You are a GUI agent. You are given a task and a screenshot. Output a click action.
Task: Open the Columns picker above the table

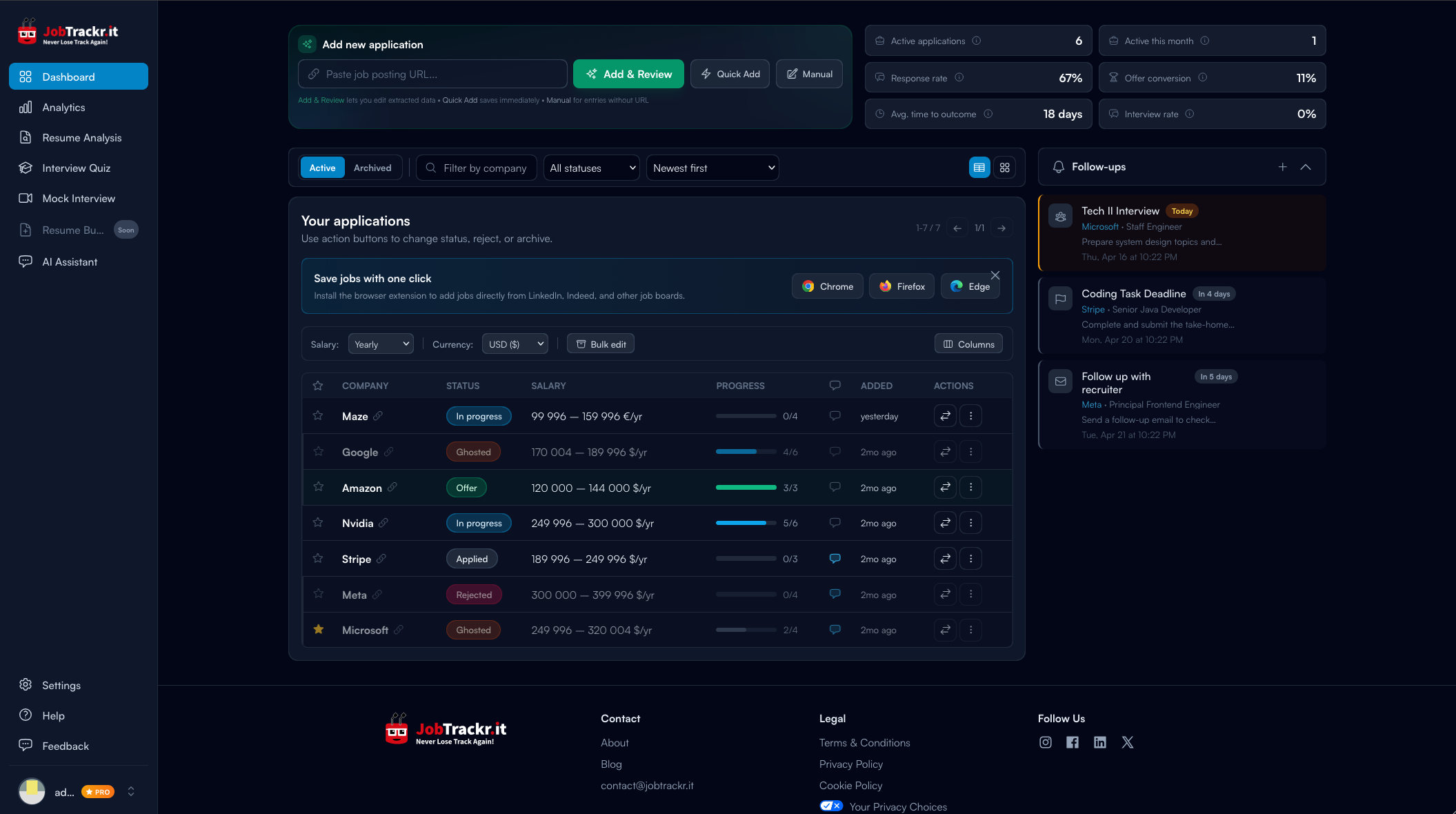tap(968, 343)
